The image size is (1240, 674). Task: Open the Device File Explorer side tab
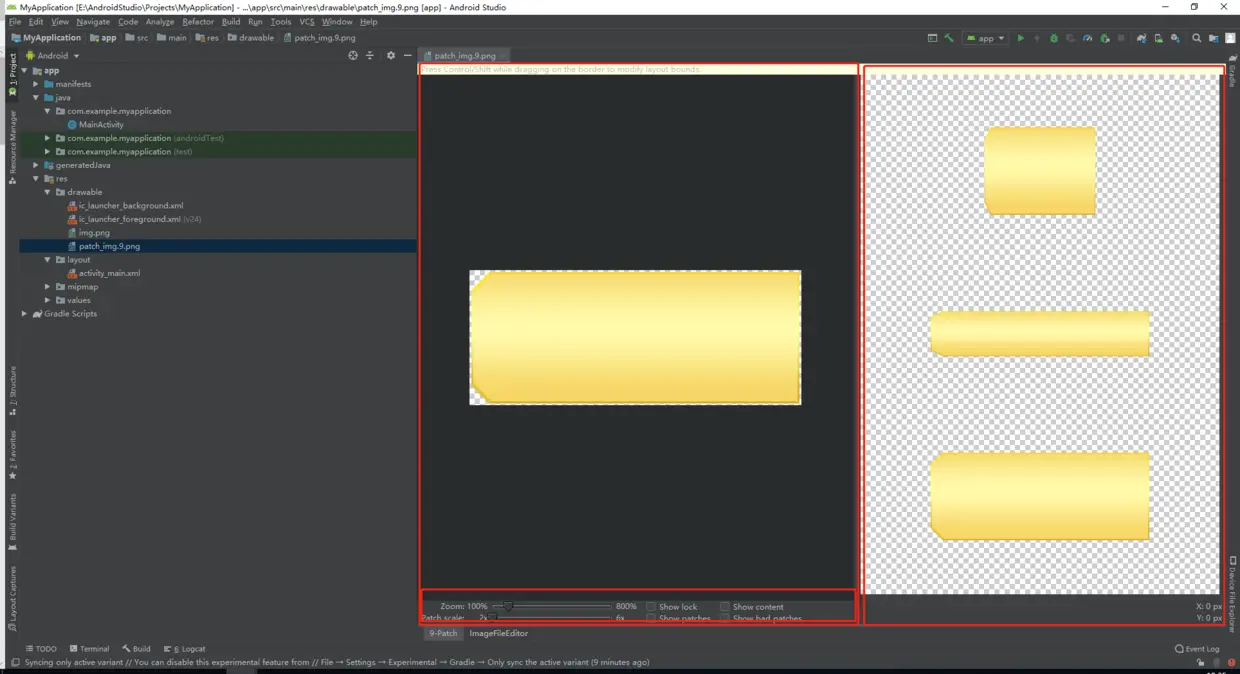point(1233,595)
